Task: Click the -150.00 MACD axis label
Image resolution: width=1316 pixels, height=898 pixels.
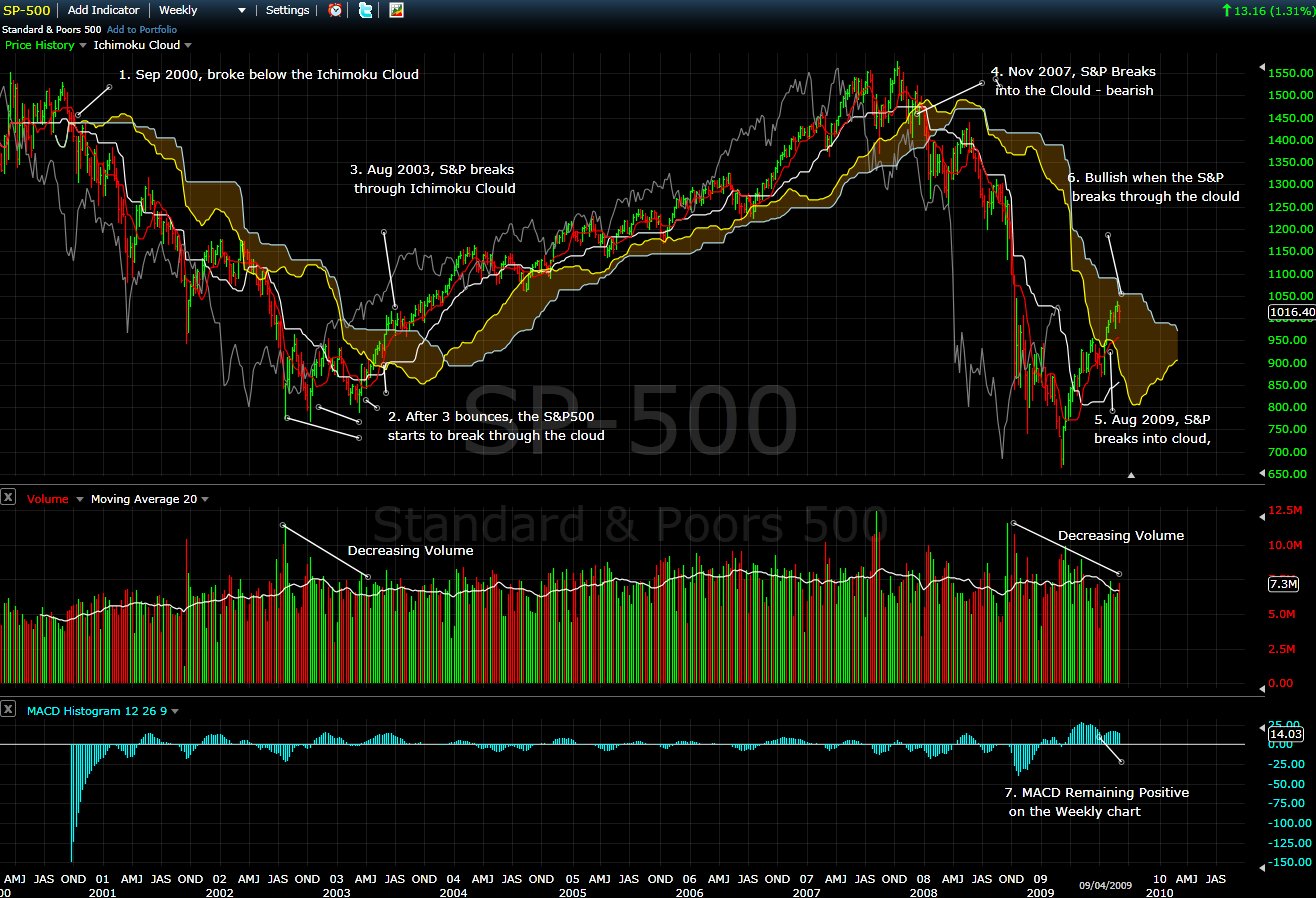Action: click(1289, 862)
